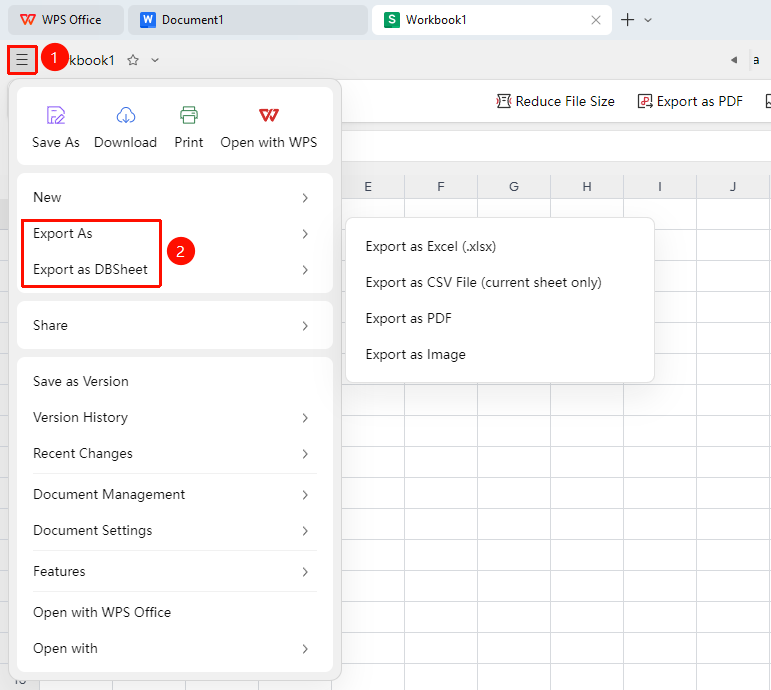Screen dimensions: 771x690
Task: Click the Reduce File Size toolbar icon
Action: (503, 101)
